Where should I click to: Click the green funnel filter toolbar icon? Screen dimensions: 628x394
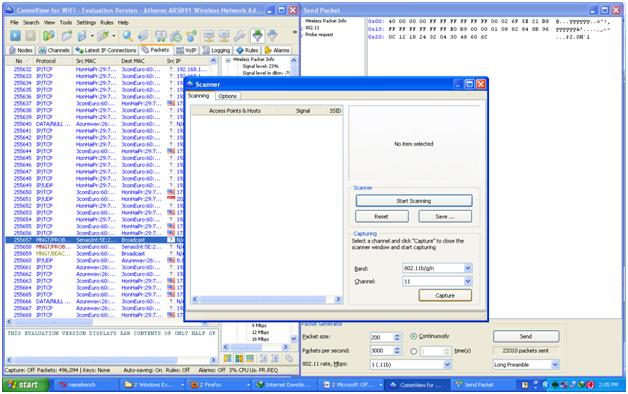258,36
